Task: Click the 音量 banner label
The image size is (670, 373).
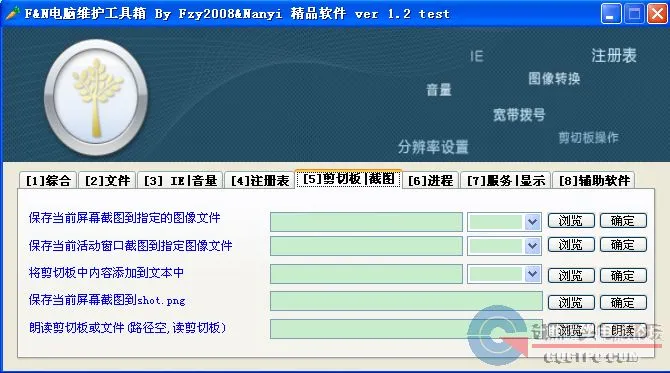Action: click(439, 90)
